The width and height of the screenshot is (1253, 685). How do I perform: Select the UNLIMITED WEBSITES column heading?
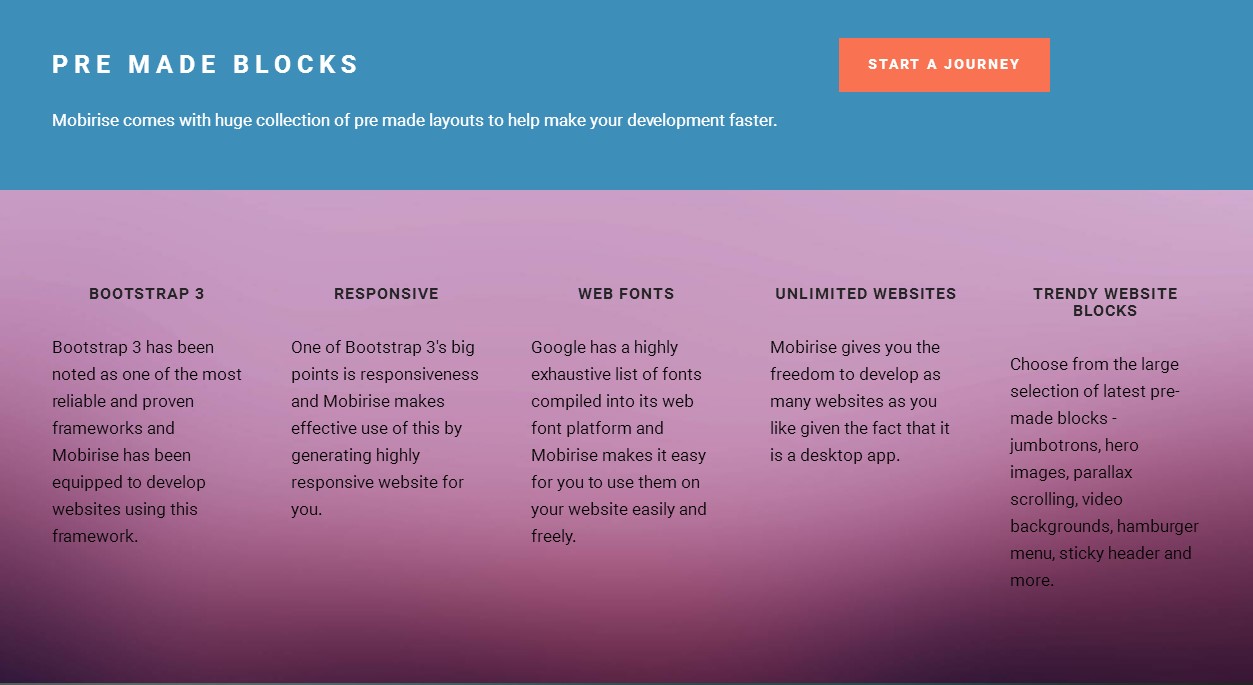[866, 294]
